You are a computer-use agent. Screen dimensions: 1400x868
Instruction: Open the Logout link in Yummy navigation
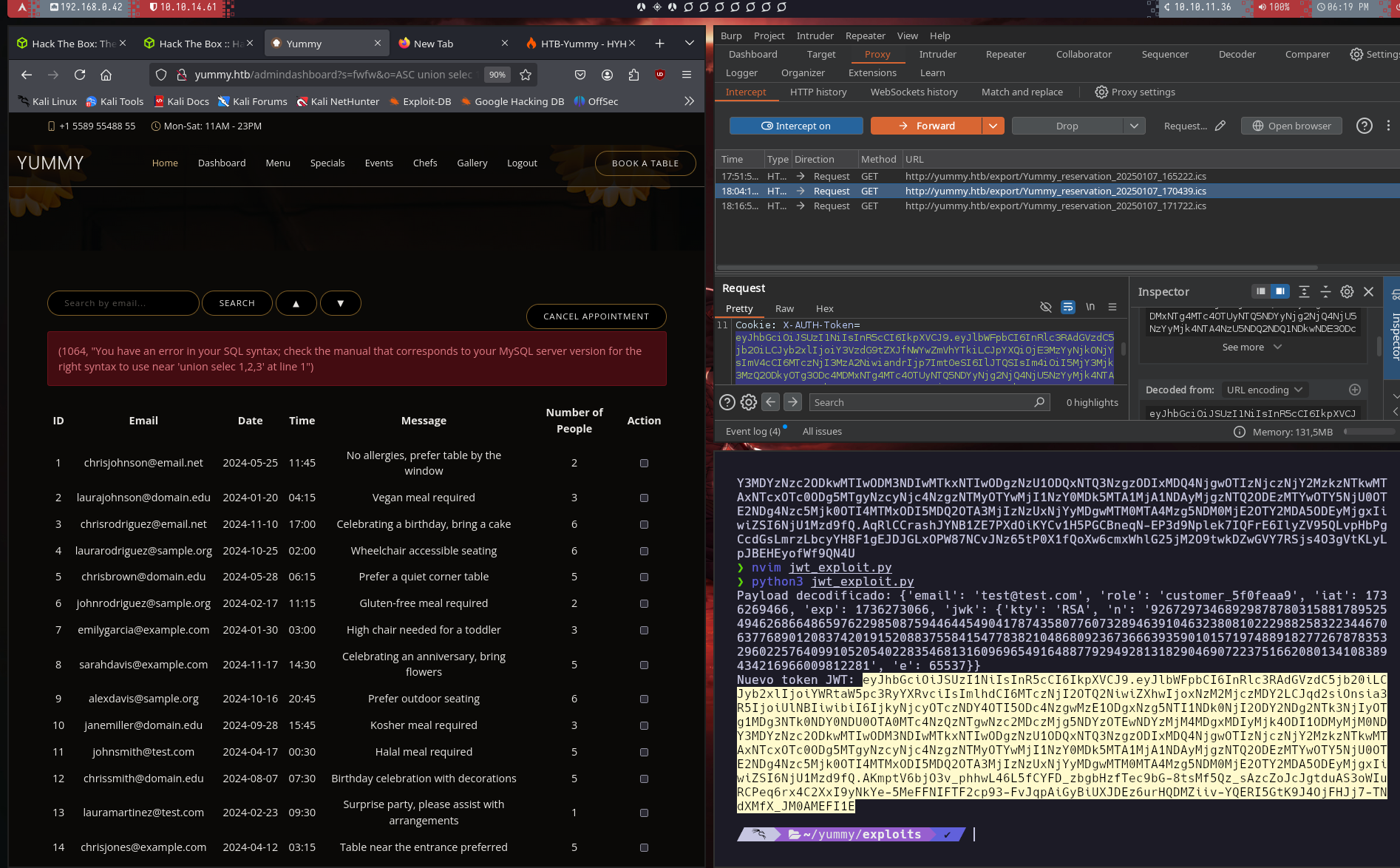pyautogui.click(x=522, y=163)
